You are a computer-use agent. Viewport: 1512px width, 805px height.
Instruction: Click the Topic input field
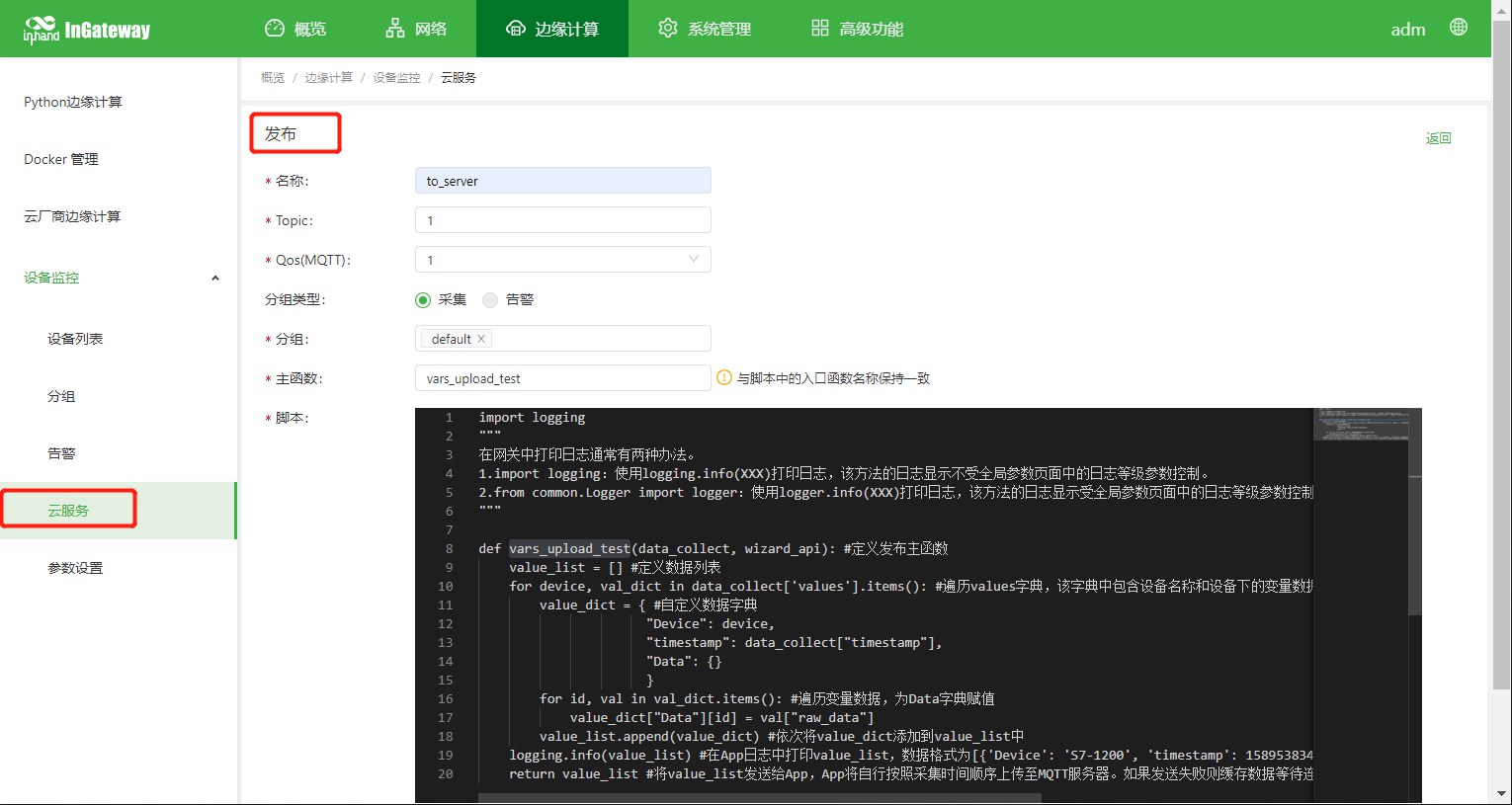coord(562,220)
